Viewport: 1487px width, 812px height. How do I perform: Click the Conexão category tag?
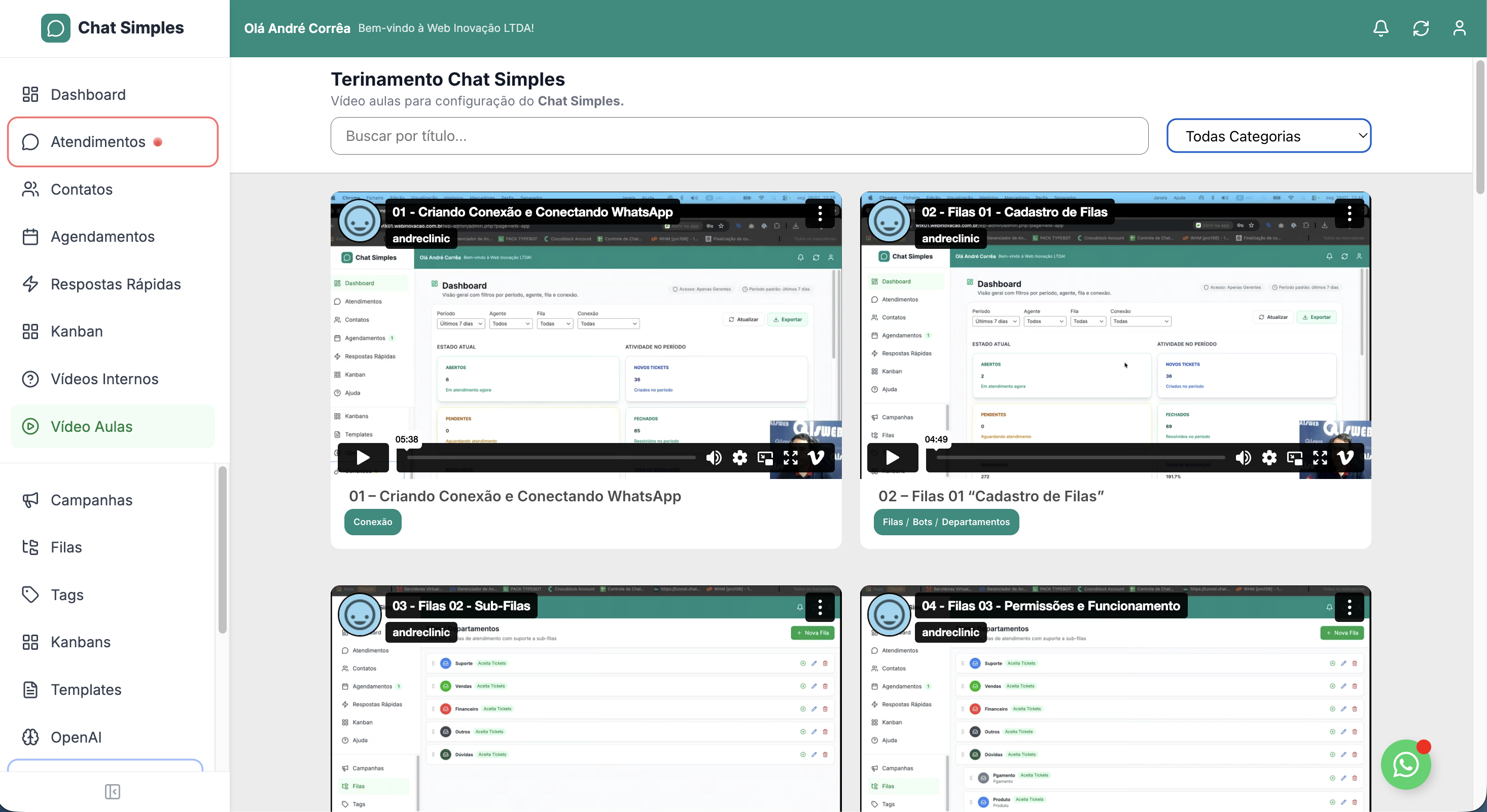372,522
